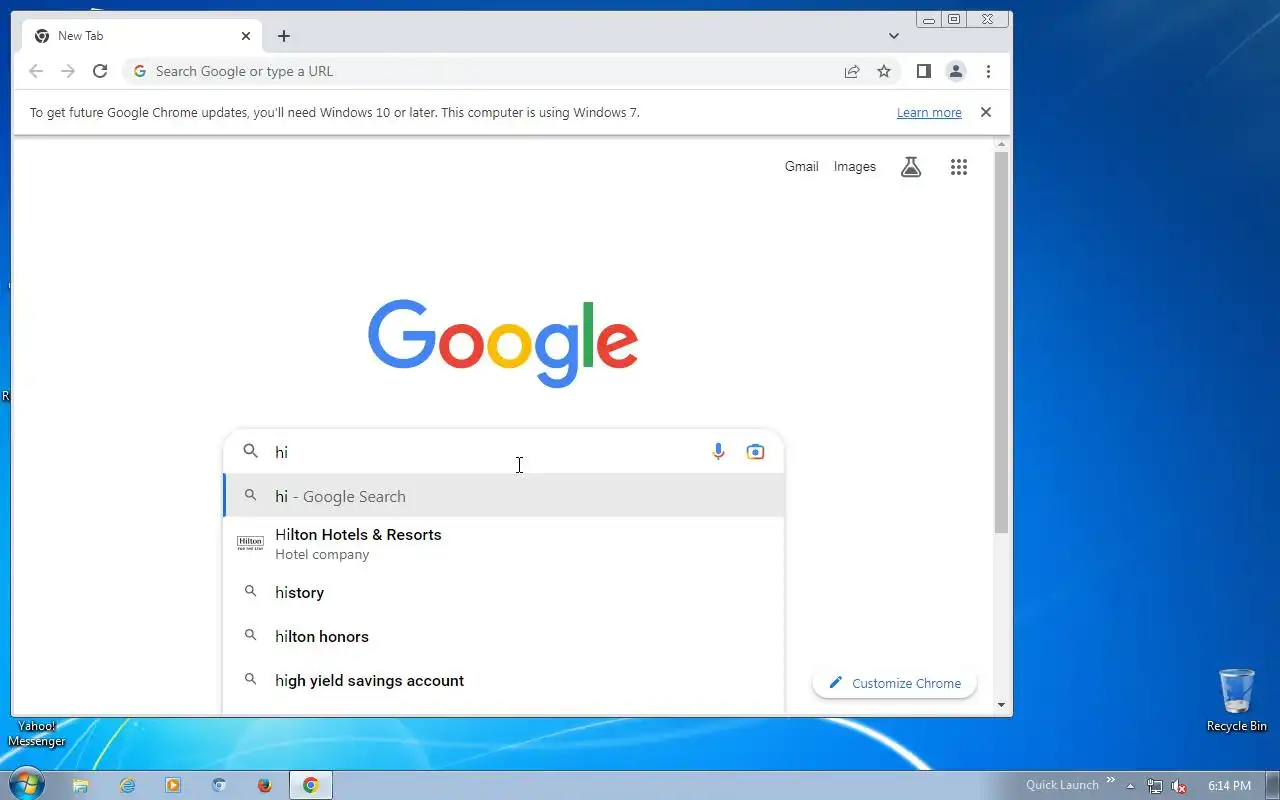The width and height of the screenshot is (1280, 800).
Task: Open Google apps grid
Action: (959, 167)
